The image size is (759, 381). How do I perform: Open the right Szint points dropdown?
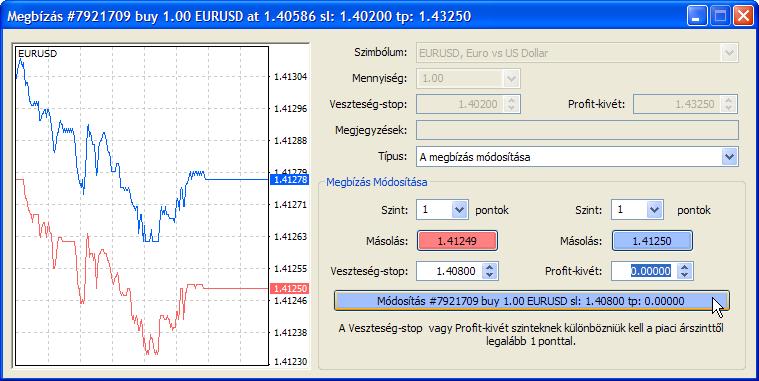654,210
